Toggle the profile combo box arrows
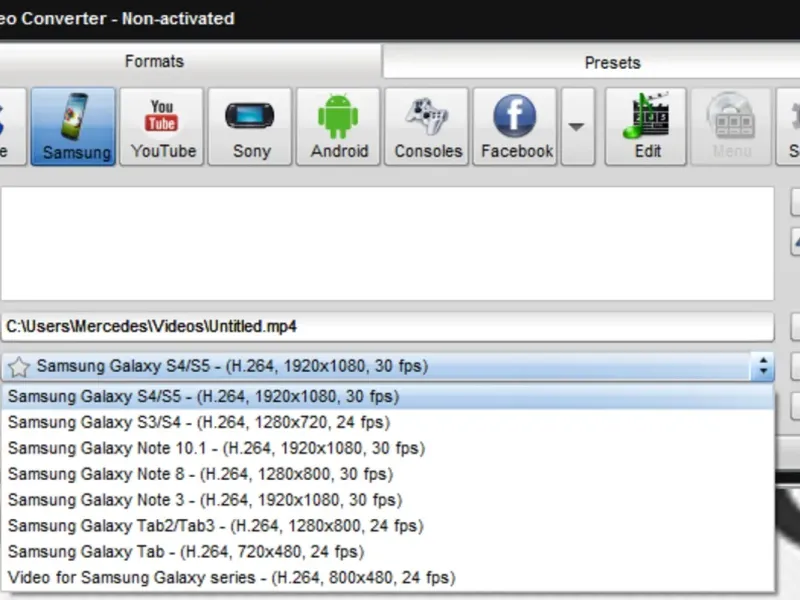Image resolution: width=800 pixels, height=600 pixels. click(763, 366)
